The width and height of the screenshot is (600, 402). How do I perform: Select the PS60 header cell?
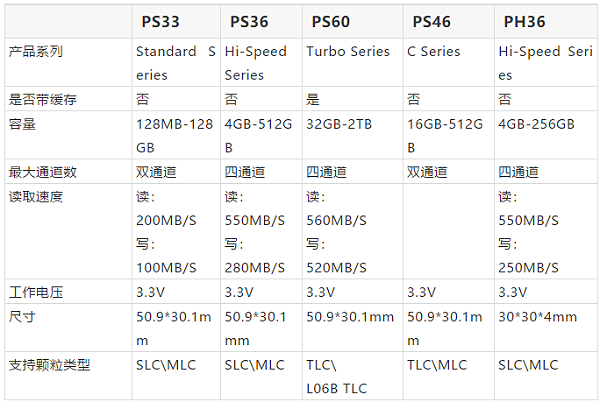point(331,22)
